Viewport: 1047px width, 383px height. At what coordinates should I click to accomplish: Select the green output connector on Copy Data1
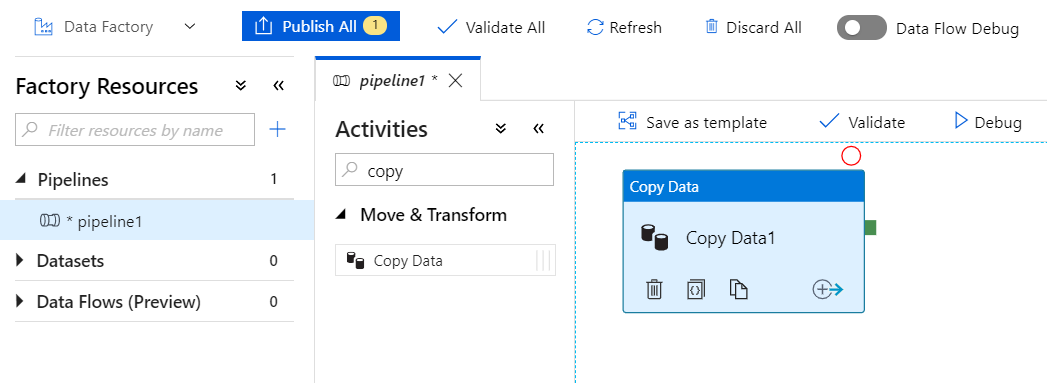[x=870, y=228]
